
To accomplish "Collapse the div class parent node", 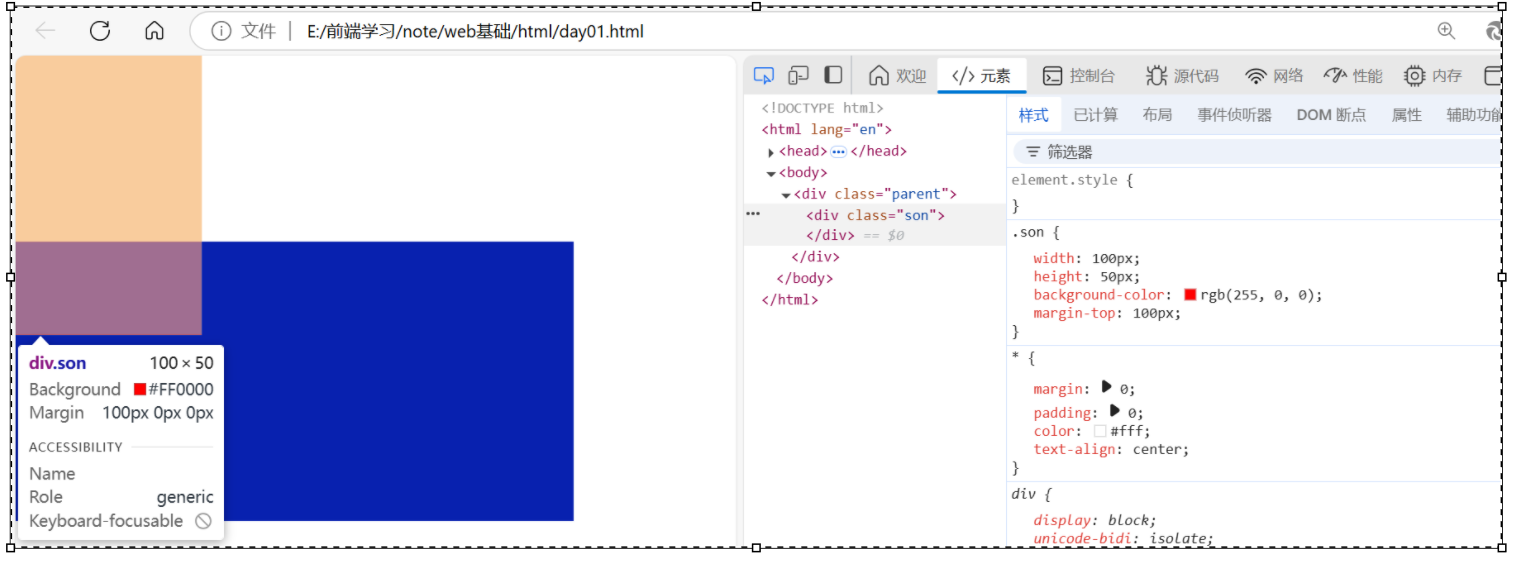I will click(x=786, y=195).
